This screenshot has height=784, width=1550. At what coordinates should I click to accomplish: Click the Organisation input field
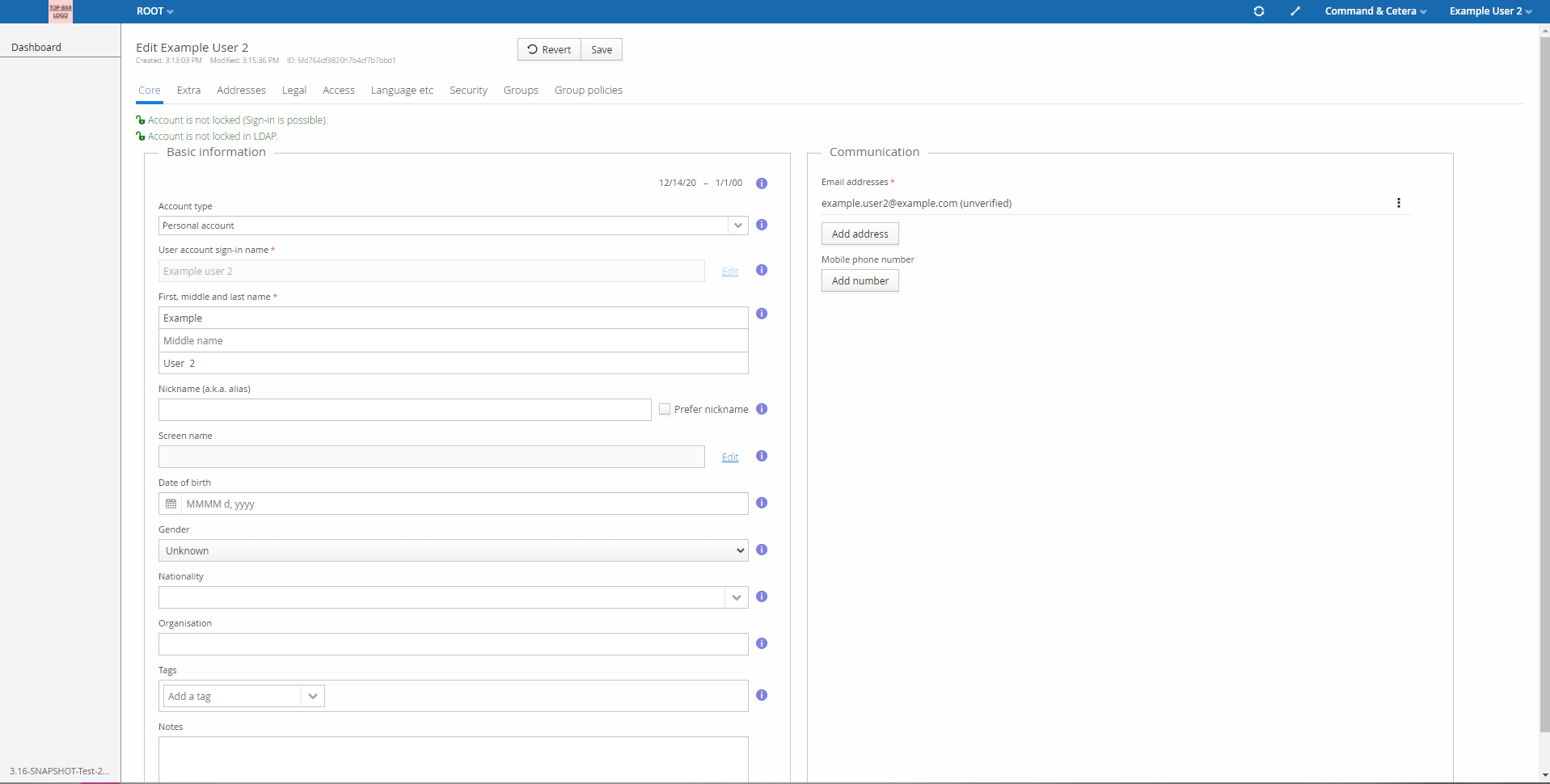(x=453, y=644)
